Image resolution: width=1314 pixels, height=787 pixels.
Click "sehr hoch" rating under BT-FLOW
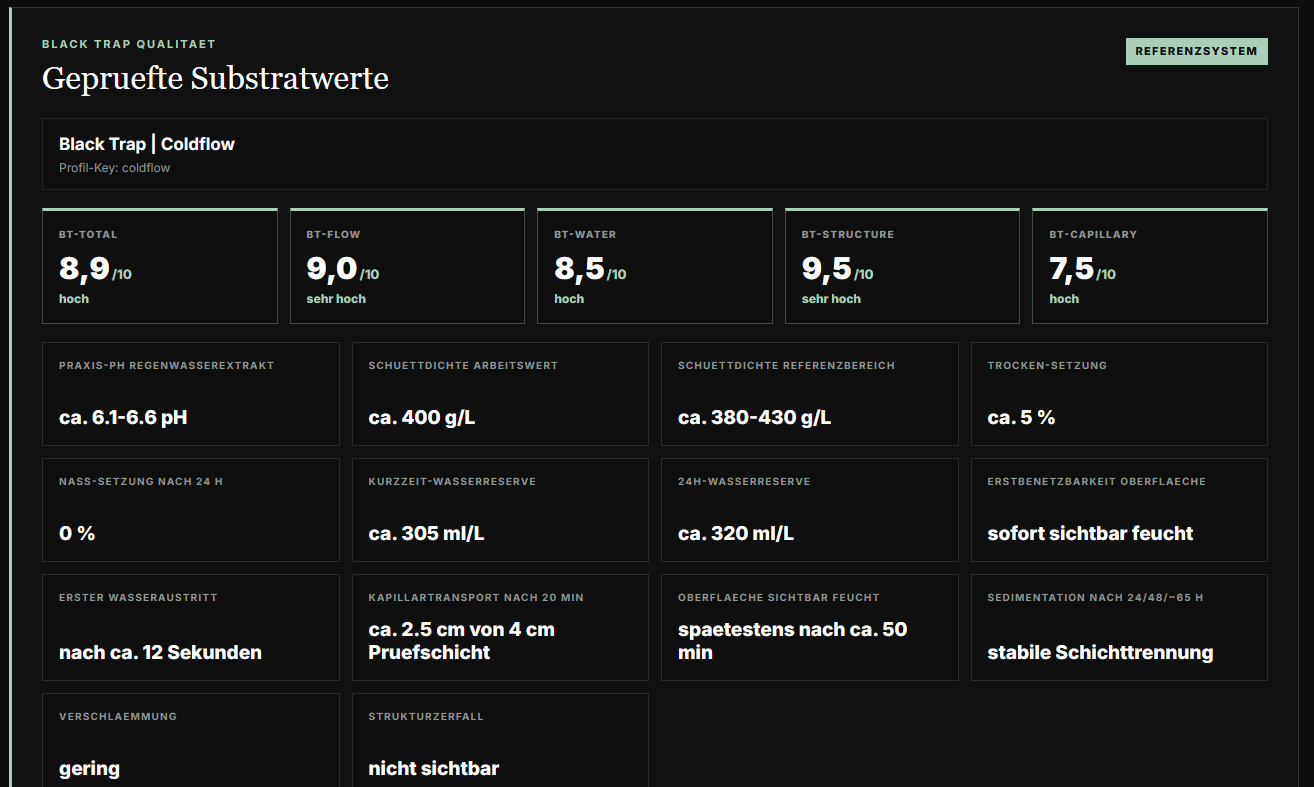pos(336,299)
